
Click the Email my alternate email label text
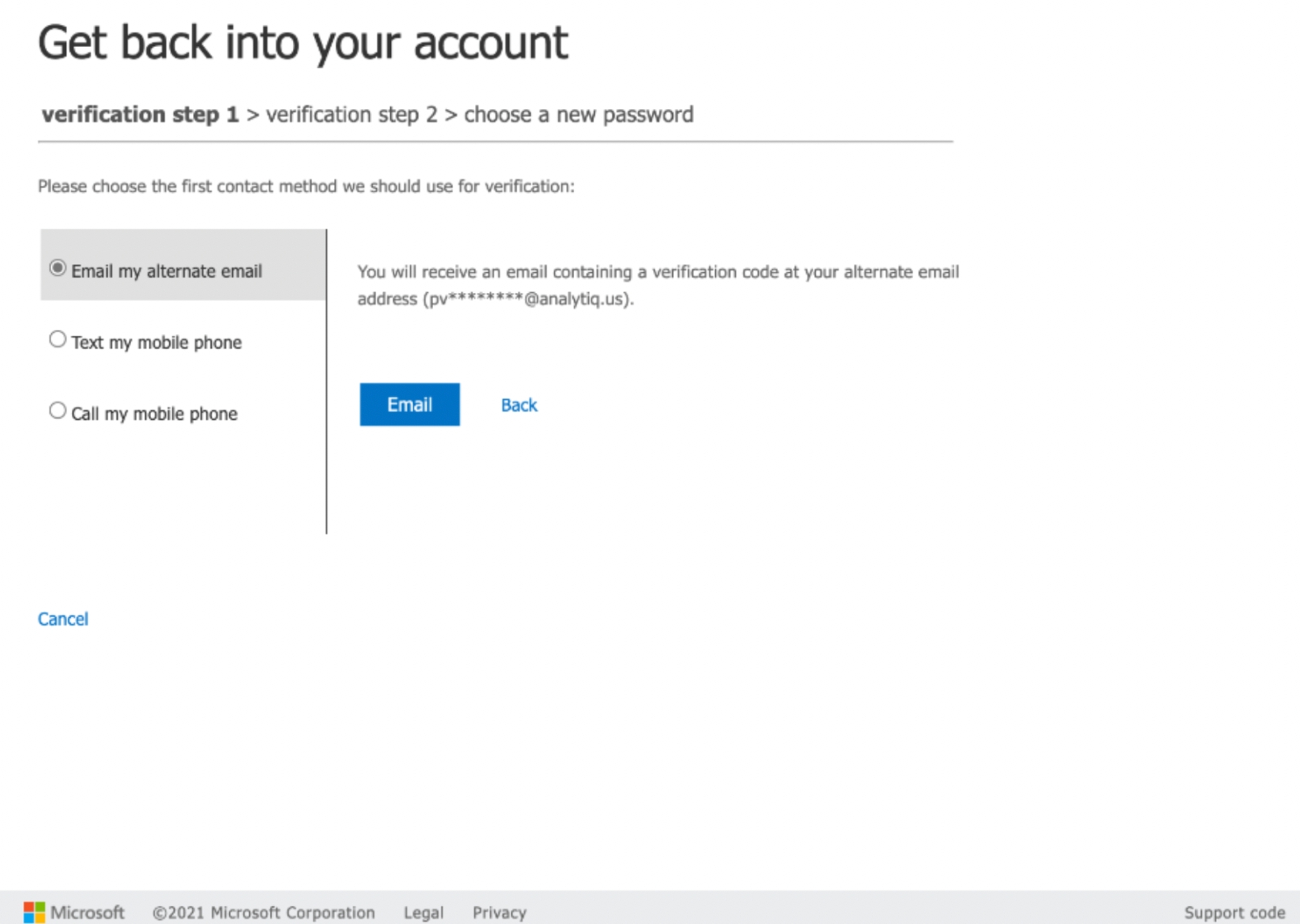[x=167, y=271]
